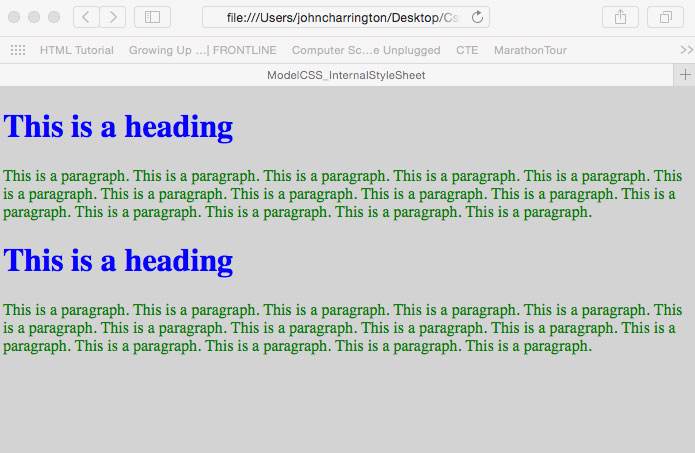Open the HTML Tutorial bookmark
This screenshot has height=453, width=695.
[77, 50]
